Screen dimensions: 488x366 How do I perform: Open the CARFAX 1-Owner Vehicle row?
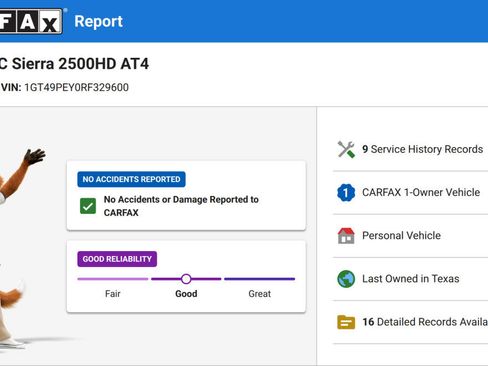point(410,192)
